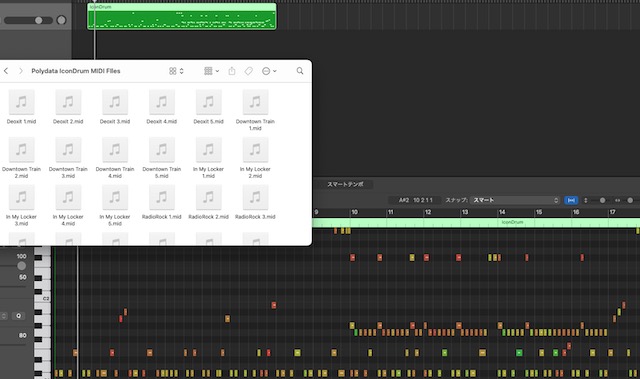
Task: Click the Finder tag icon
Action: coord(249,71)
